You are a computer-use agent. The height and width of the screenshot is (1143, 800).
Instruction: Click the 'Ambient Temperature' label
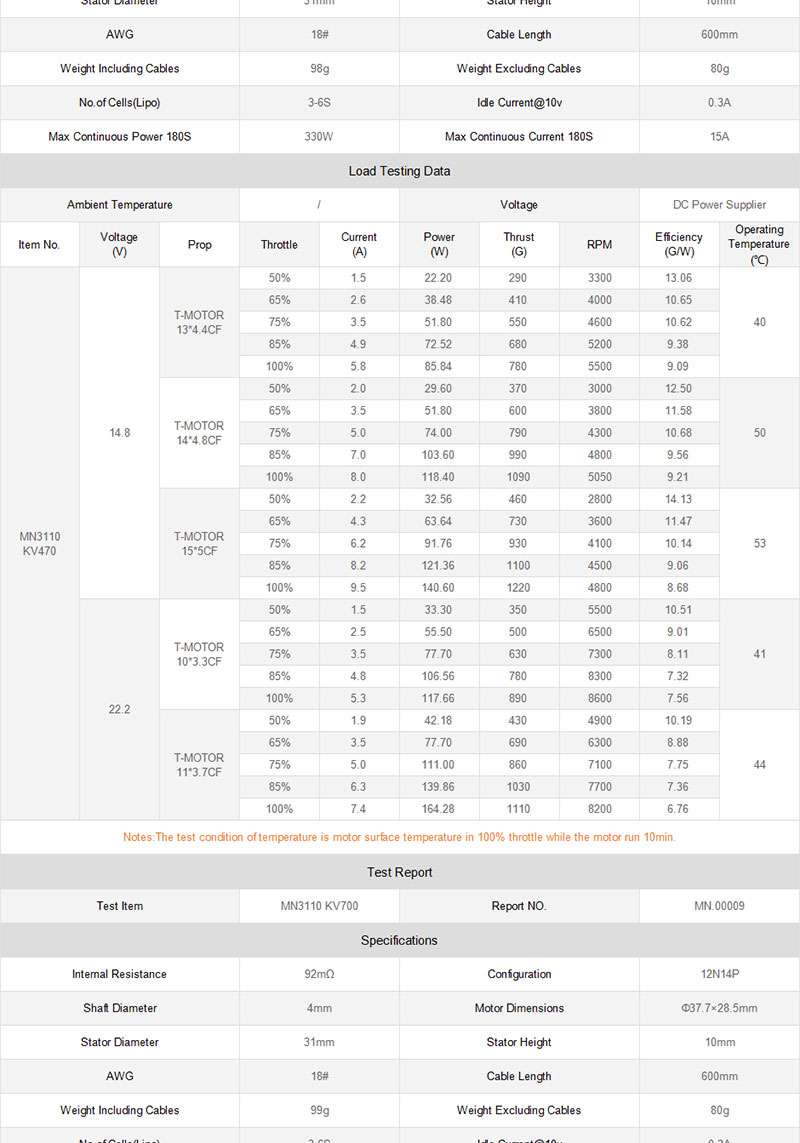tap(120, 205)
